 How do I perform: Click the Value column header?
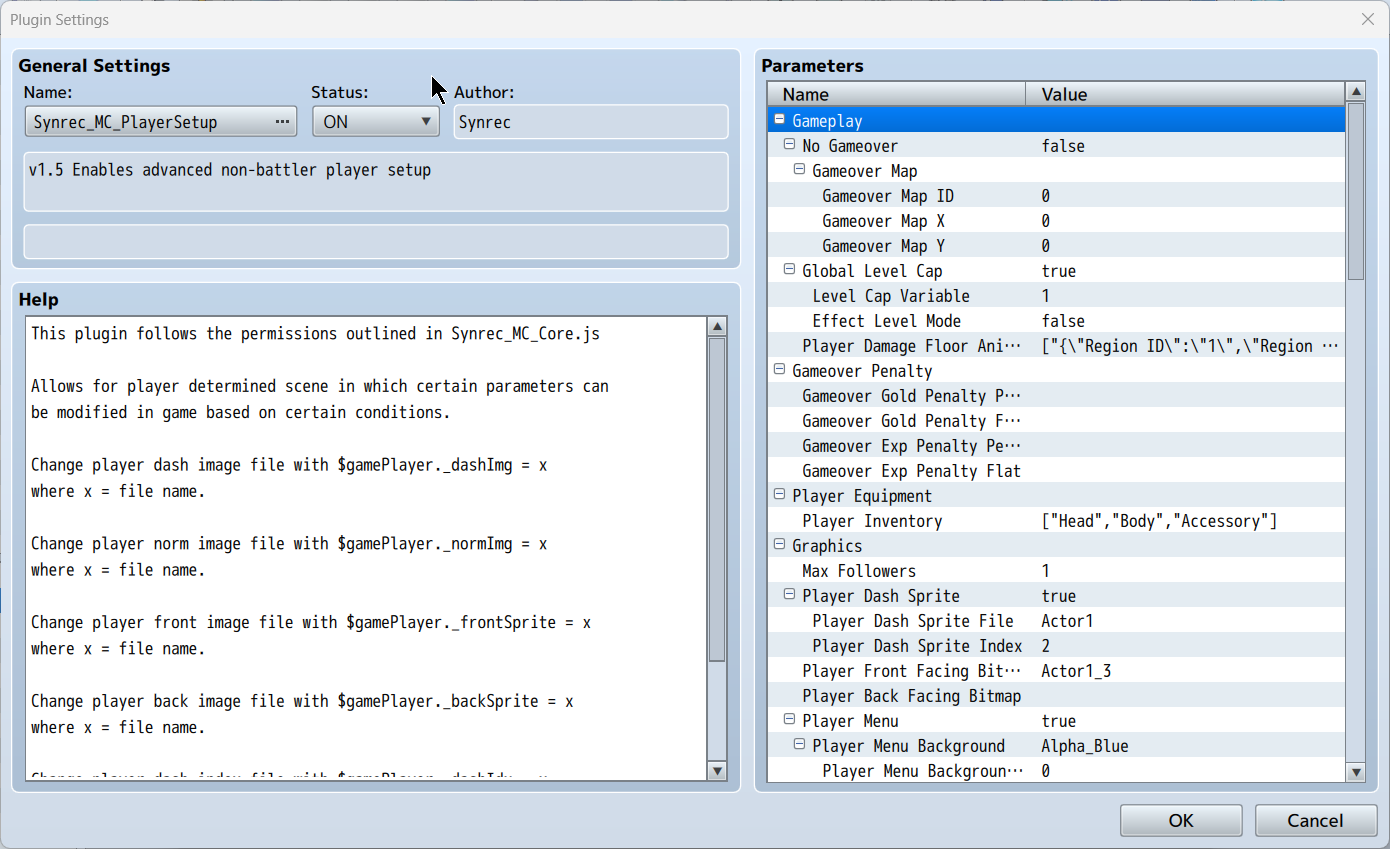tap(1185, 94)
